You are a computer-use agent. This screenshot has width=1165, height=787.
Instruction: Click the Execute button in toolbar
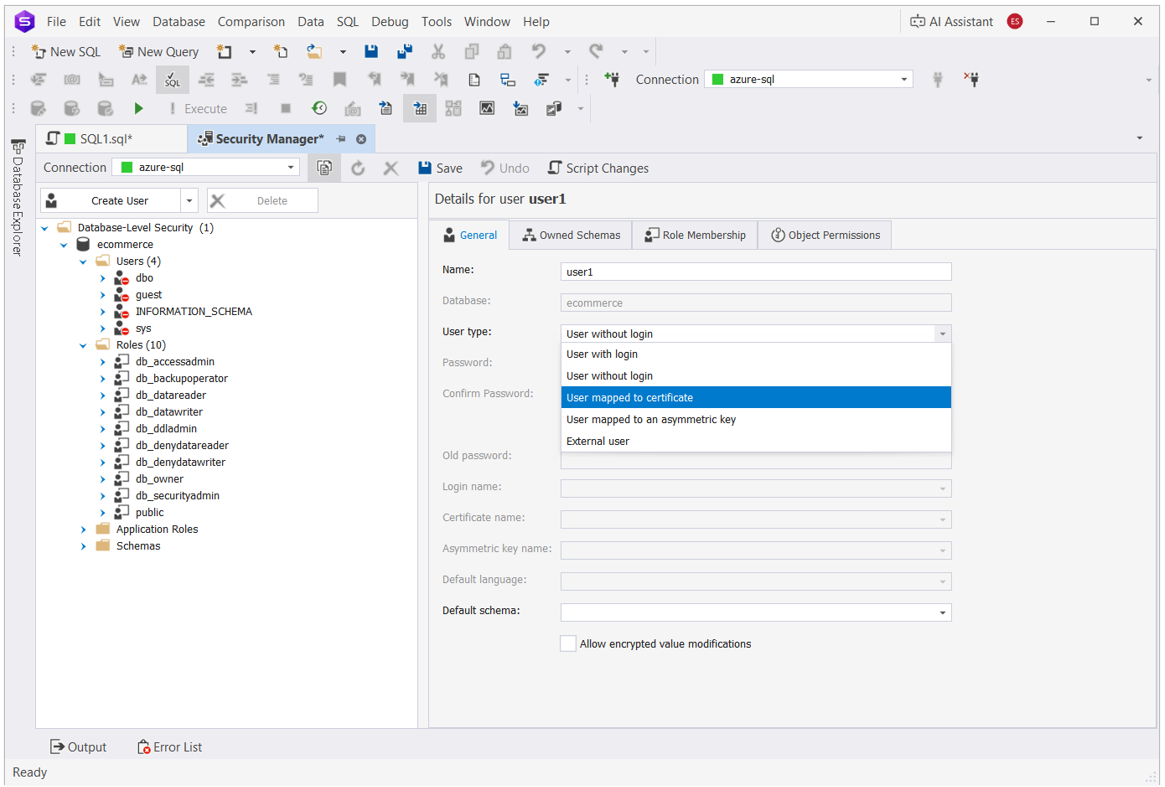click(198, 109)
